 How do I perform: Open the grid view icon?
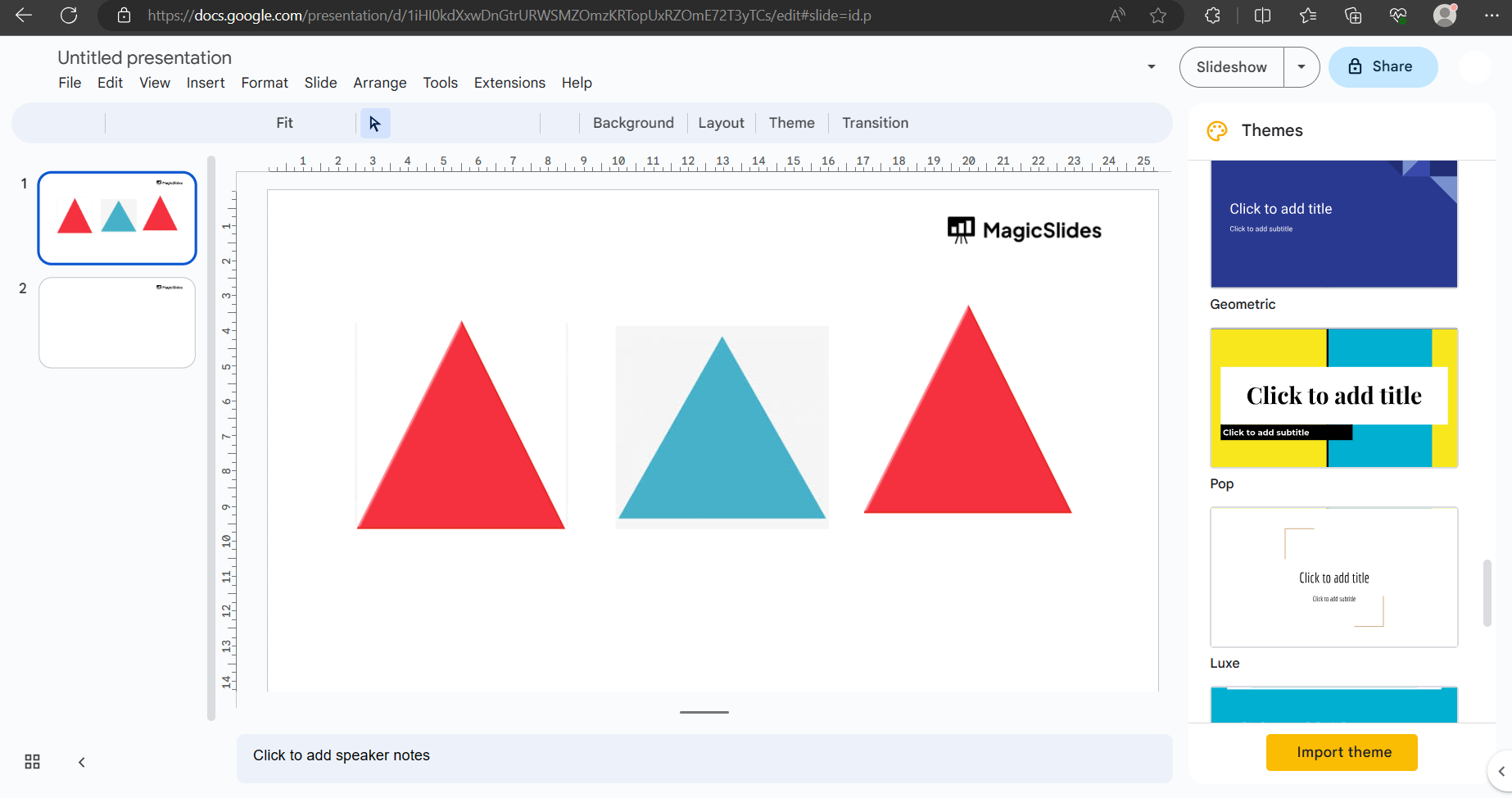(33, 762)
